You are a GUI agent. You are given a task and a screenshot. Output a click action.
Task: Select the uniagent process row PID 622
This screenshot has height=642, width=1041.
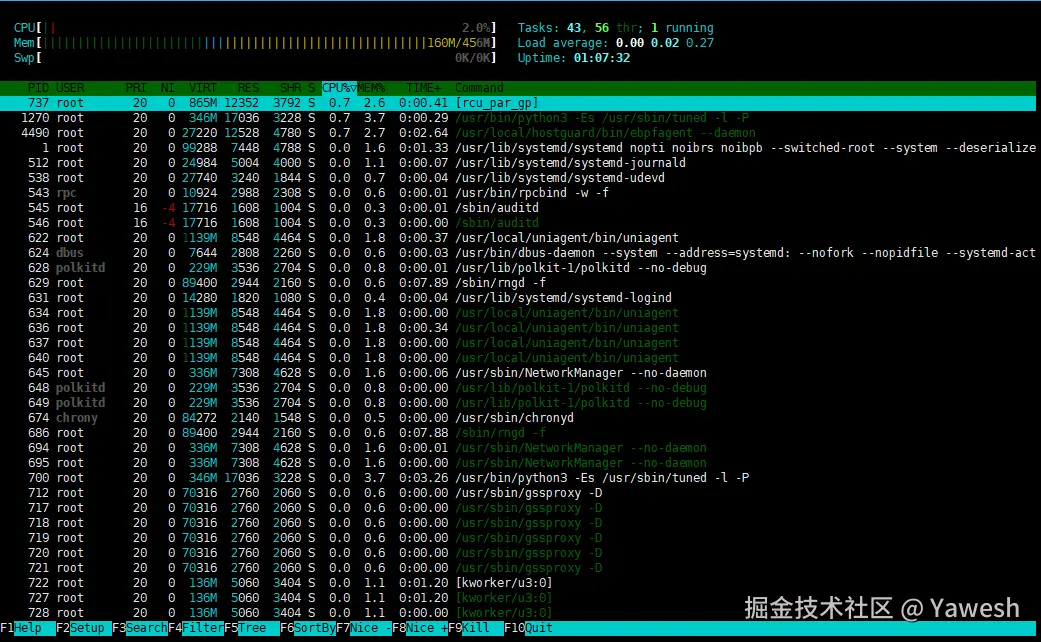518,238
